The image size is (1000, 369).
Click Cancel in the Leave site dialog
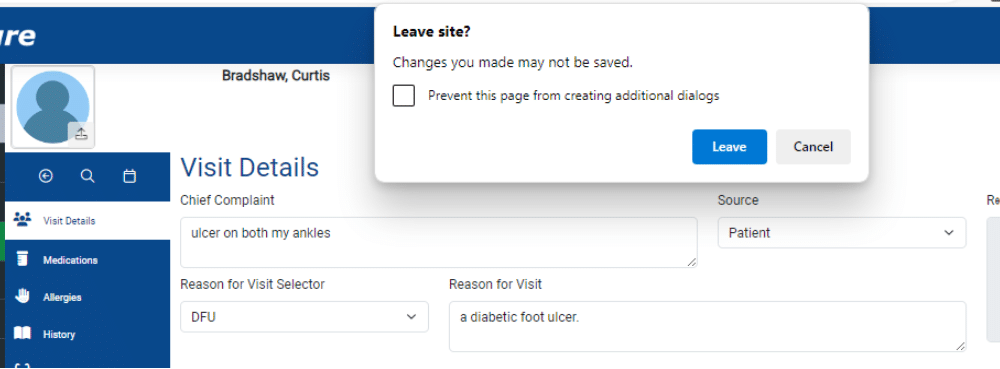tap(813, 147)
